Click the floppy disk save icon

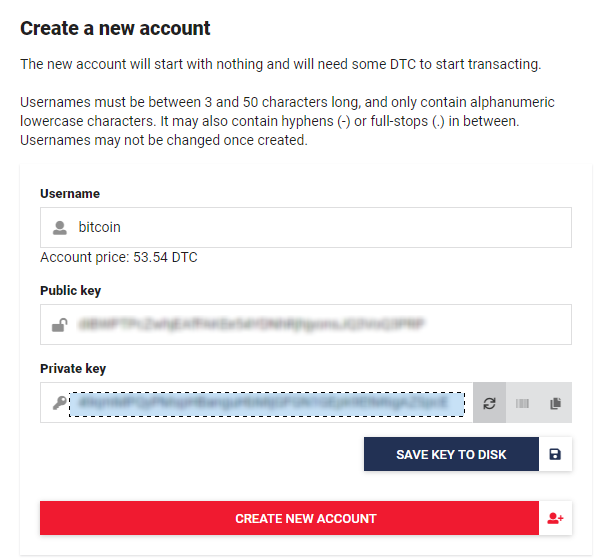point(555,454)
